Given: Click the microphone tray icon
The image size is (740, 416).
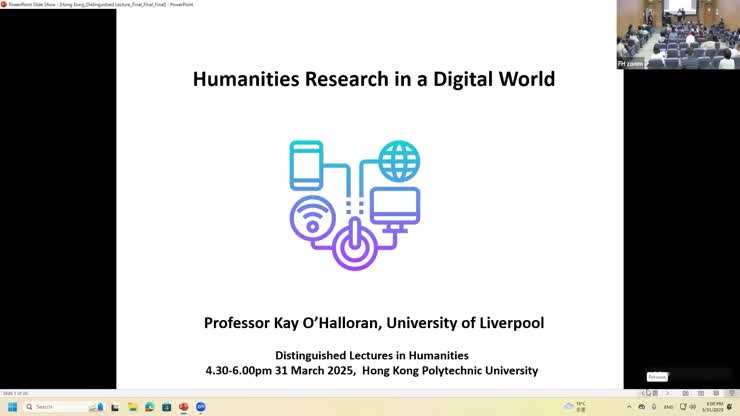Looking at the screenshot, I should [x=654, y=407].
